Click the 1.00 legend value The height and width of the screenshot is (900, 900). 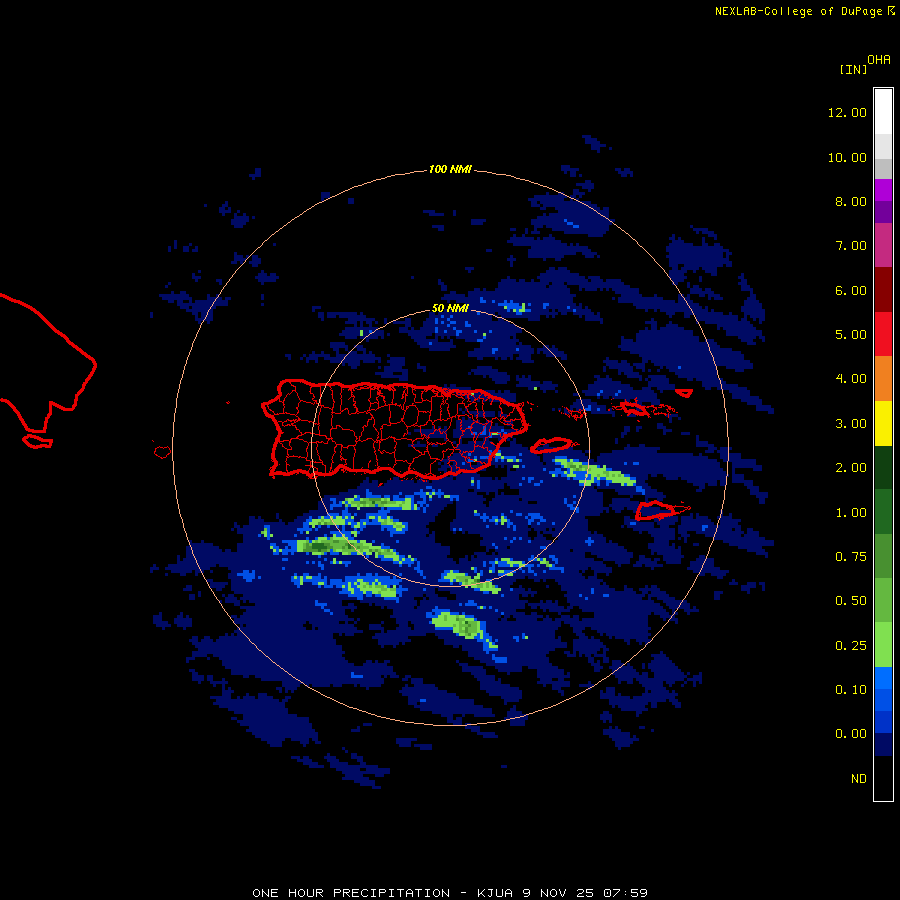tap(851, 513)
